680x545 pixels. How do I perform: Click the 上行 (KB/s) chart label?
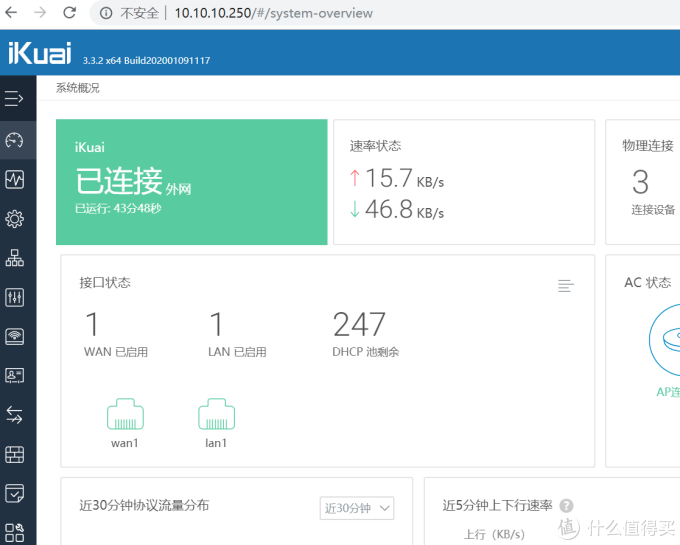coord(494,534)
